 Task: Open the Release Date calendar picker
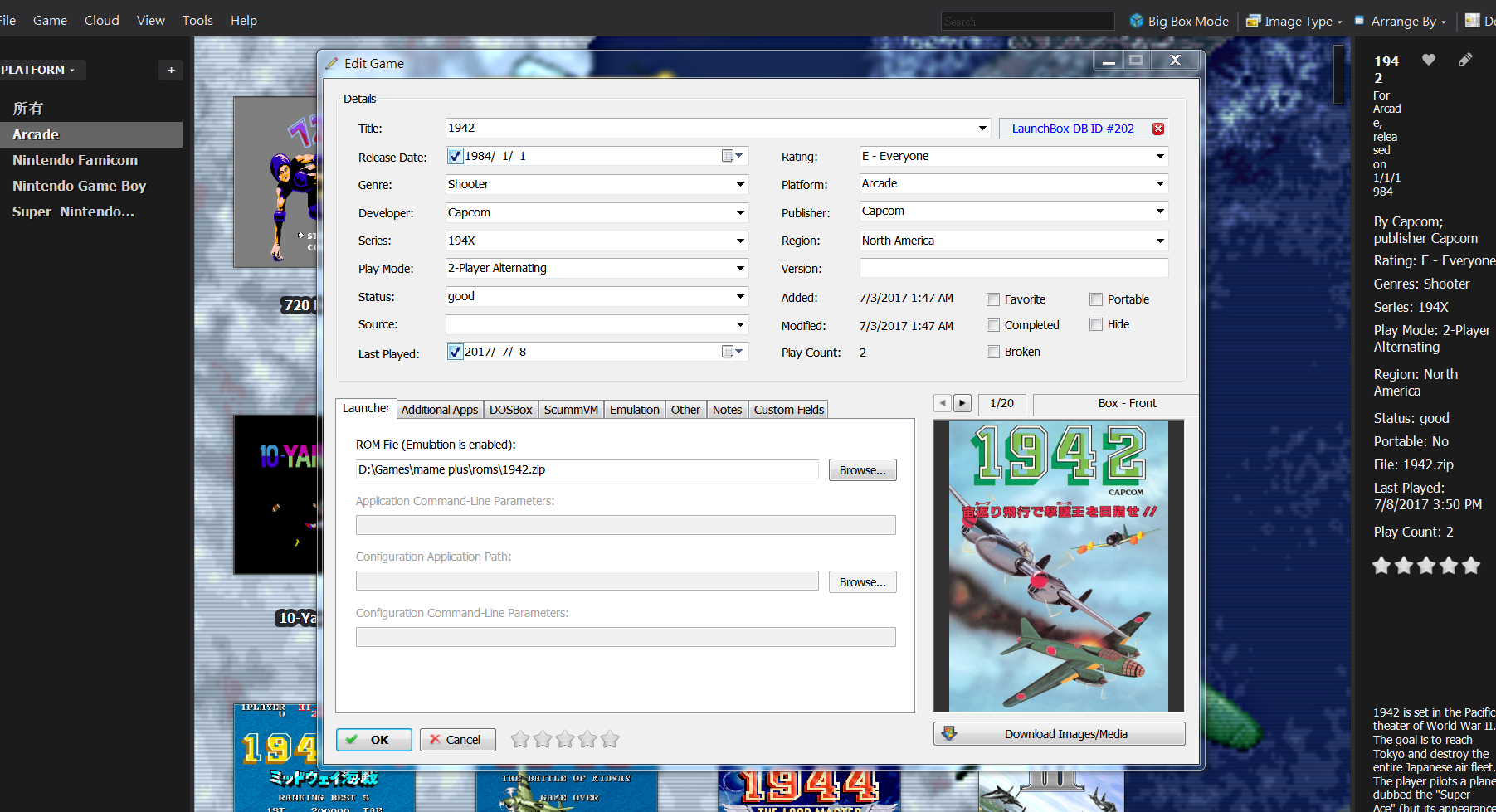tap(732, 156)
